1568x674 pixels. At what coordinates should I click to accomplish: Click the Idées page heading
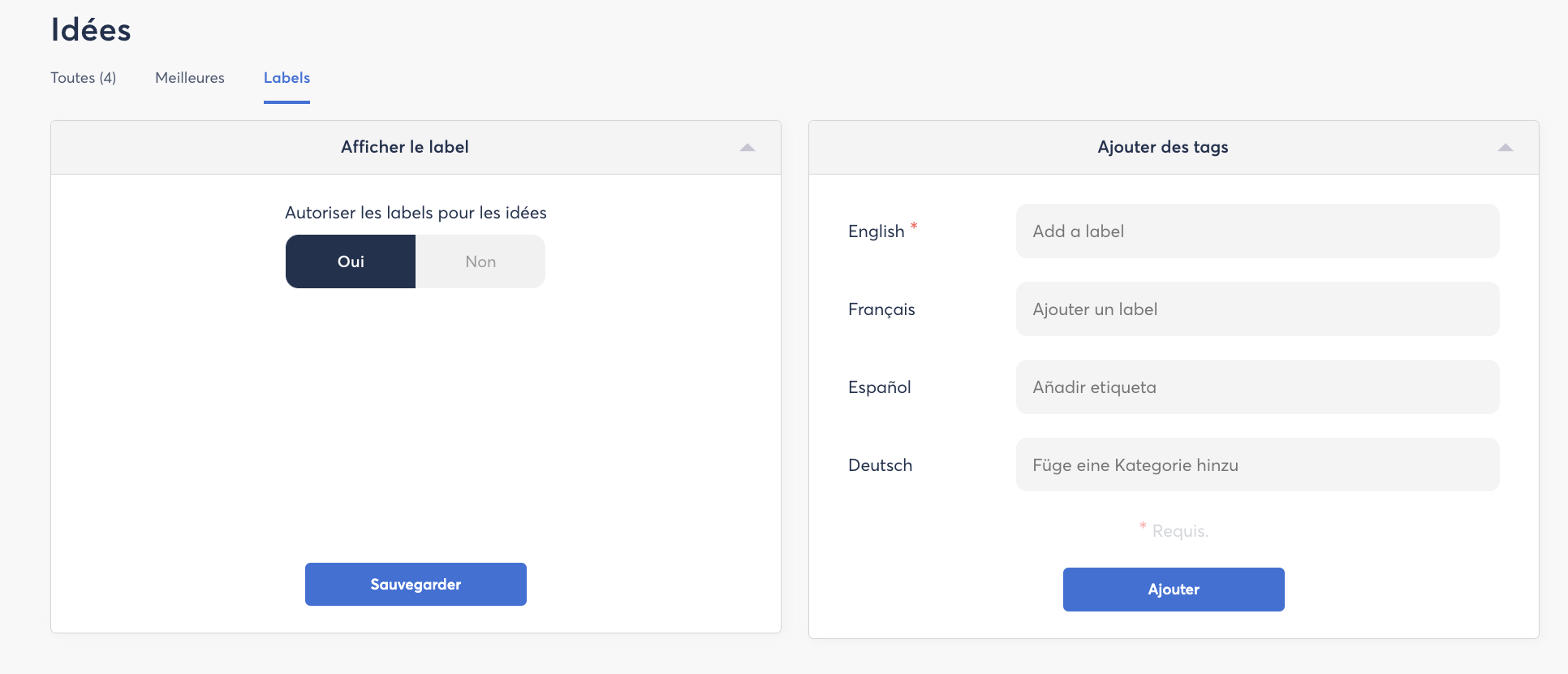tap(91, 30)
